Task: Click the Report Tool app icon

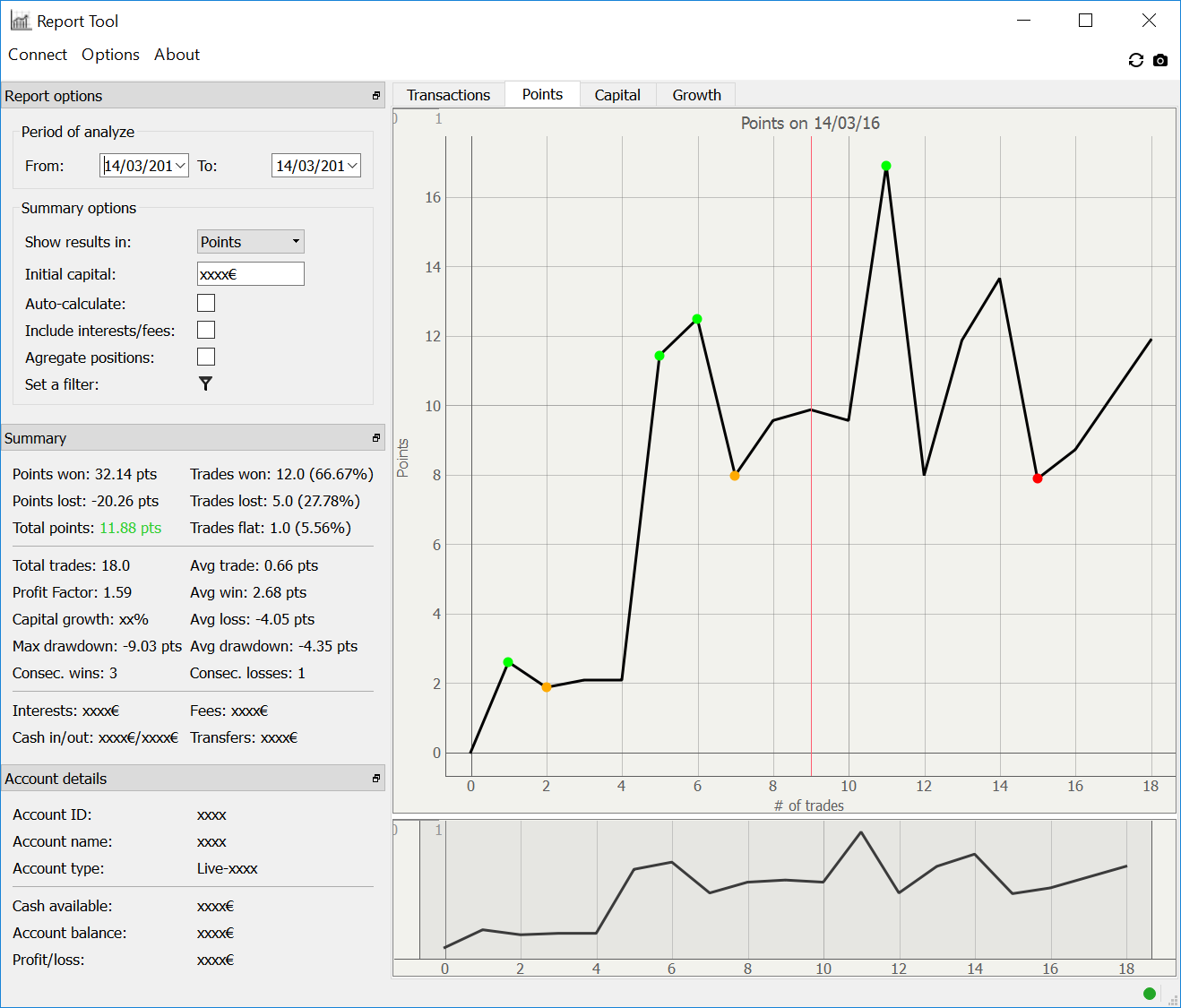Action: (21, 21)
